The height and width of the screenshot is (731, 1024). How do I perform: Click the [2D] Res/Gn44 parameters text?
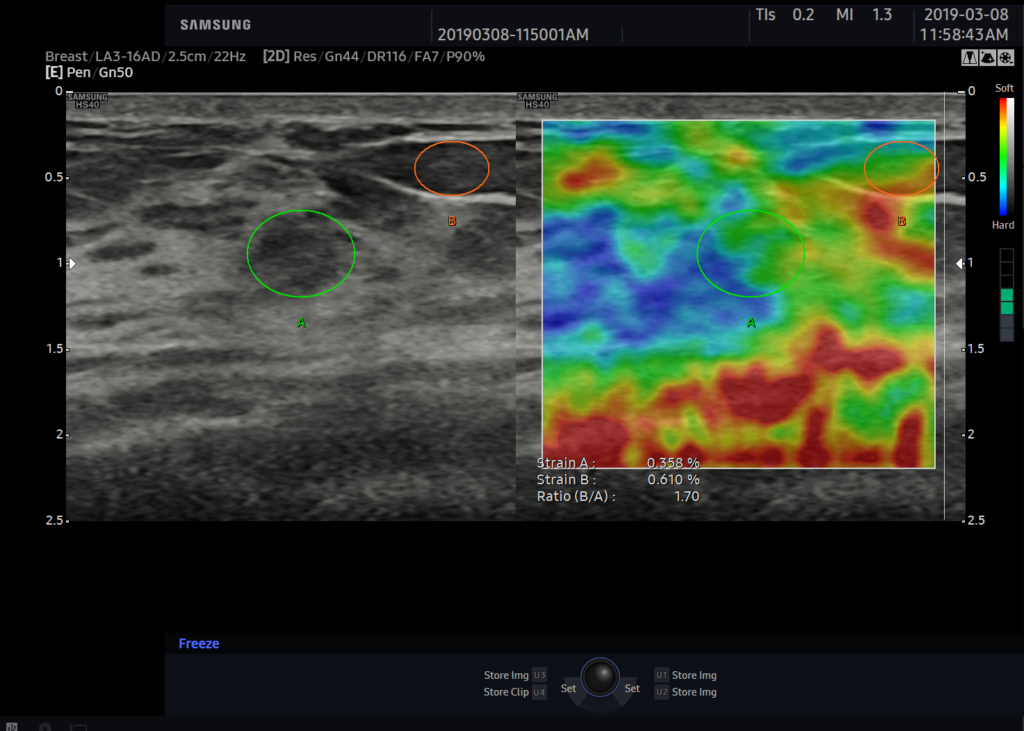(x=374, y=56)
